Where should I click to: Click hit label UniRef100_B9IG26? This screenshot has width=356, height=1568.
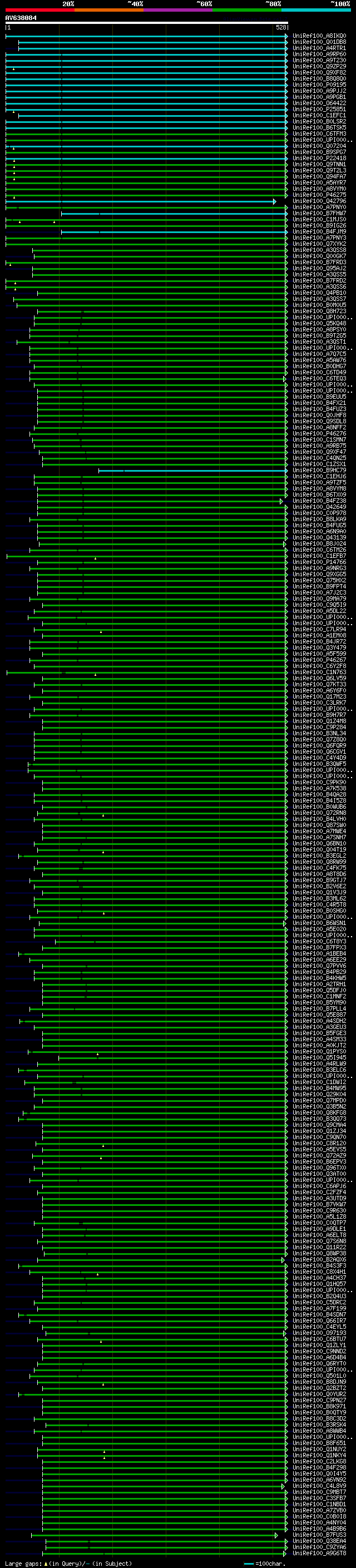[x=319, y=226]
